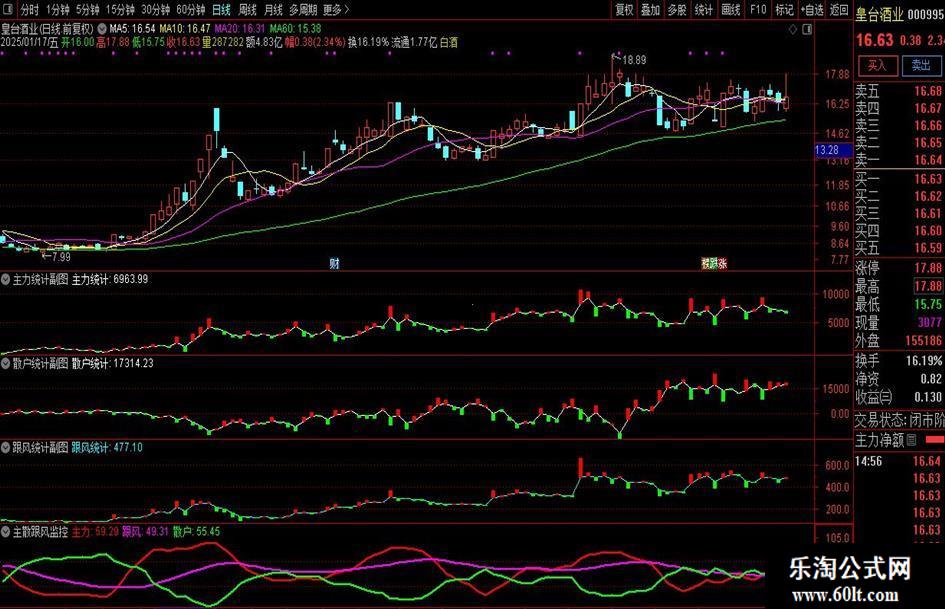The height and width of the screenshot is (609, 945).
Task: Toggle the right panel layout icon
Action: tap(807, 29)
